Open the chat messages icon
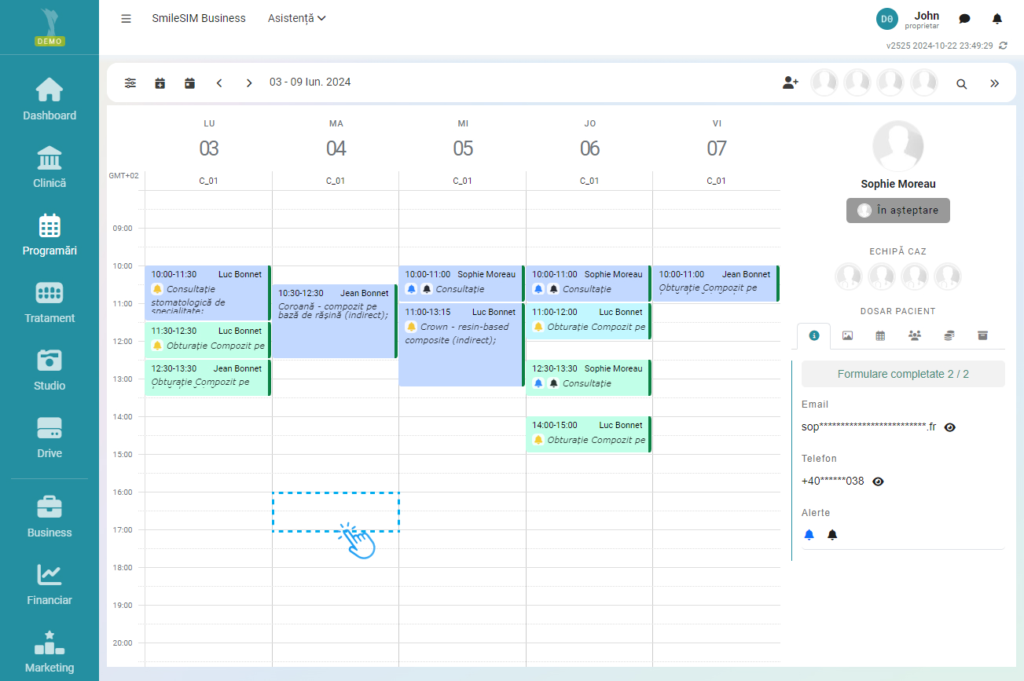1024x681 pixels. coord(964,18)
